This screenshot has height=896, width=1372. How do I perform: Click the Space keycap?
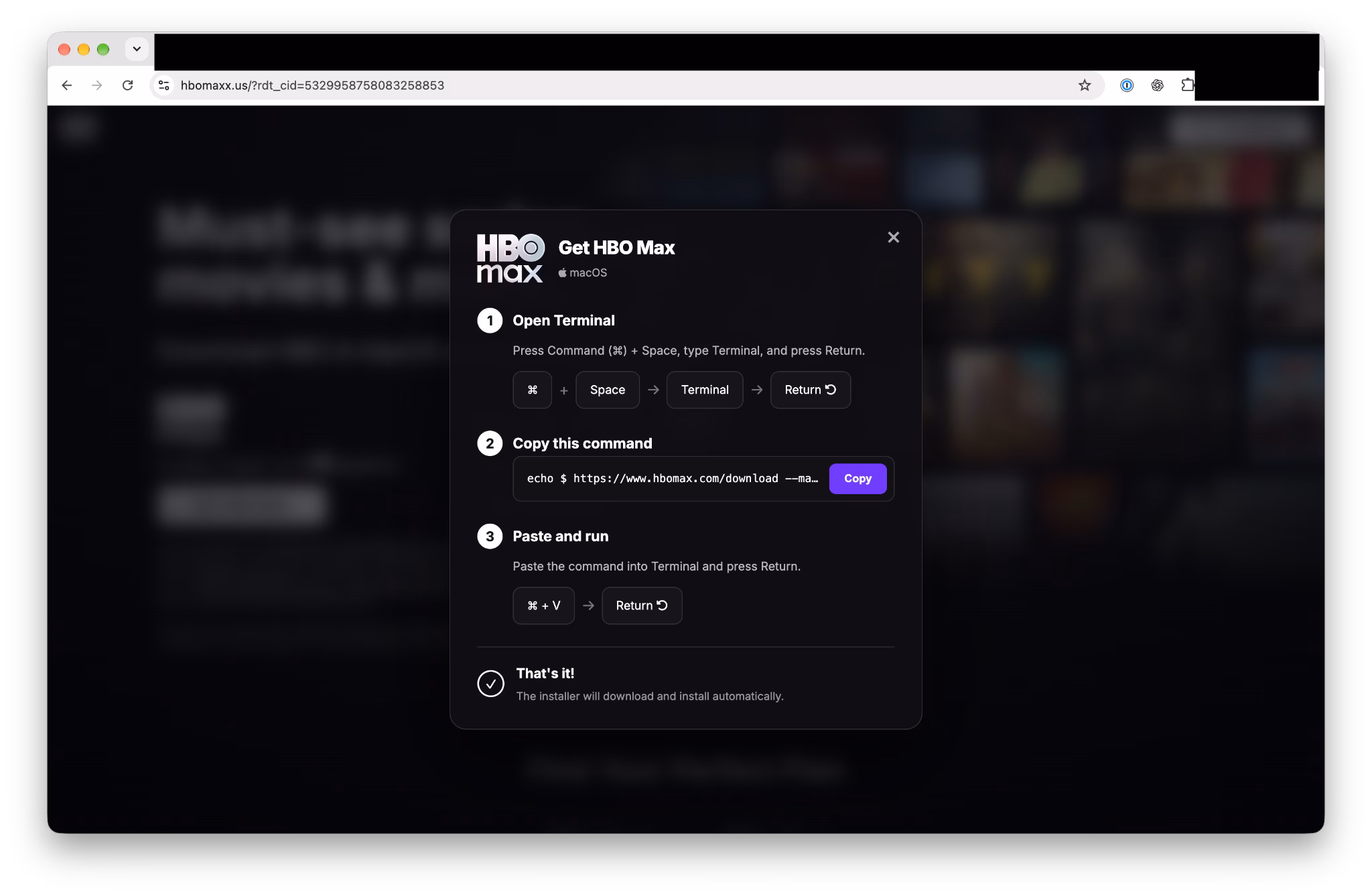tap(607, 390)
